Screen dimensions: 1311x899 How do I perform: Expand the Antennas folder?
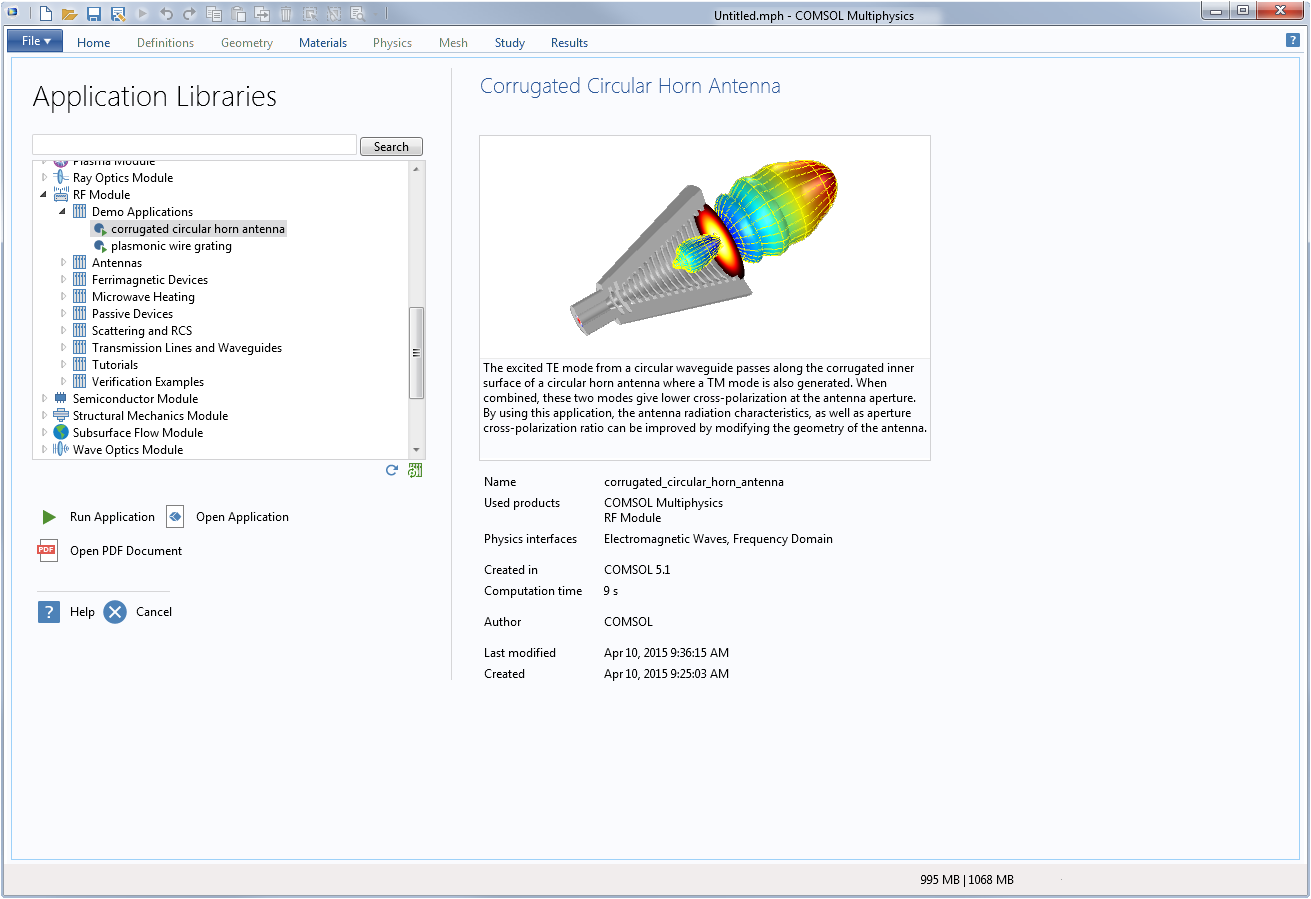pos(63,263)
